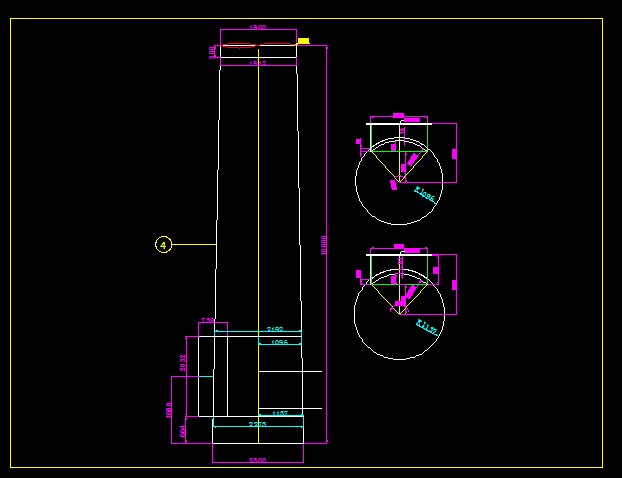The height and width of the screenshot is (478, 622).
Task: Click the vertical 10000 height dimension text
Action: coord(323,245)
